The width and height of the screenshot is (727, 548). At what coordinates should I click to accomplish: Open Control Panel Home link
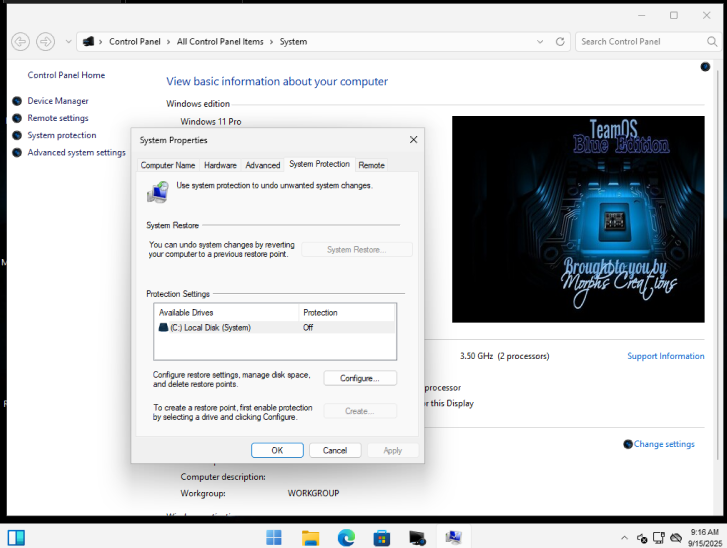point(66,75)
